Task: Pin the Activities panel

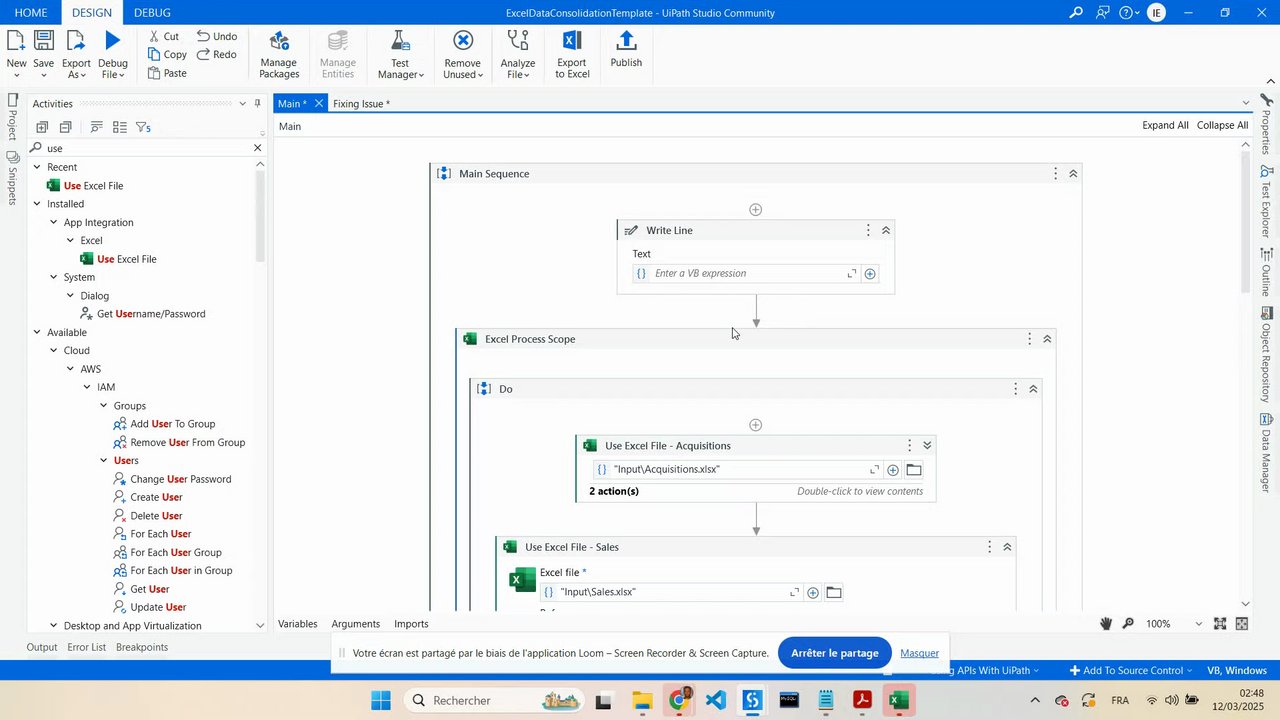Action: [257, 104]
